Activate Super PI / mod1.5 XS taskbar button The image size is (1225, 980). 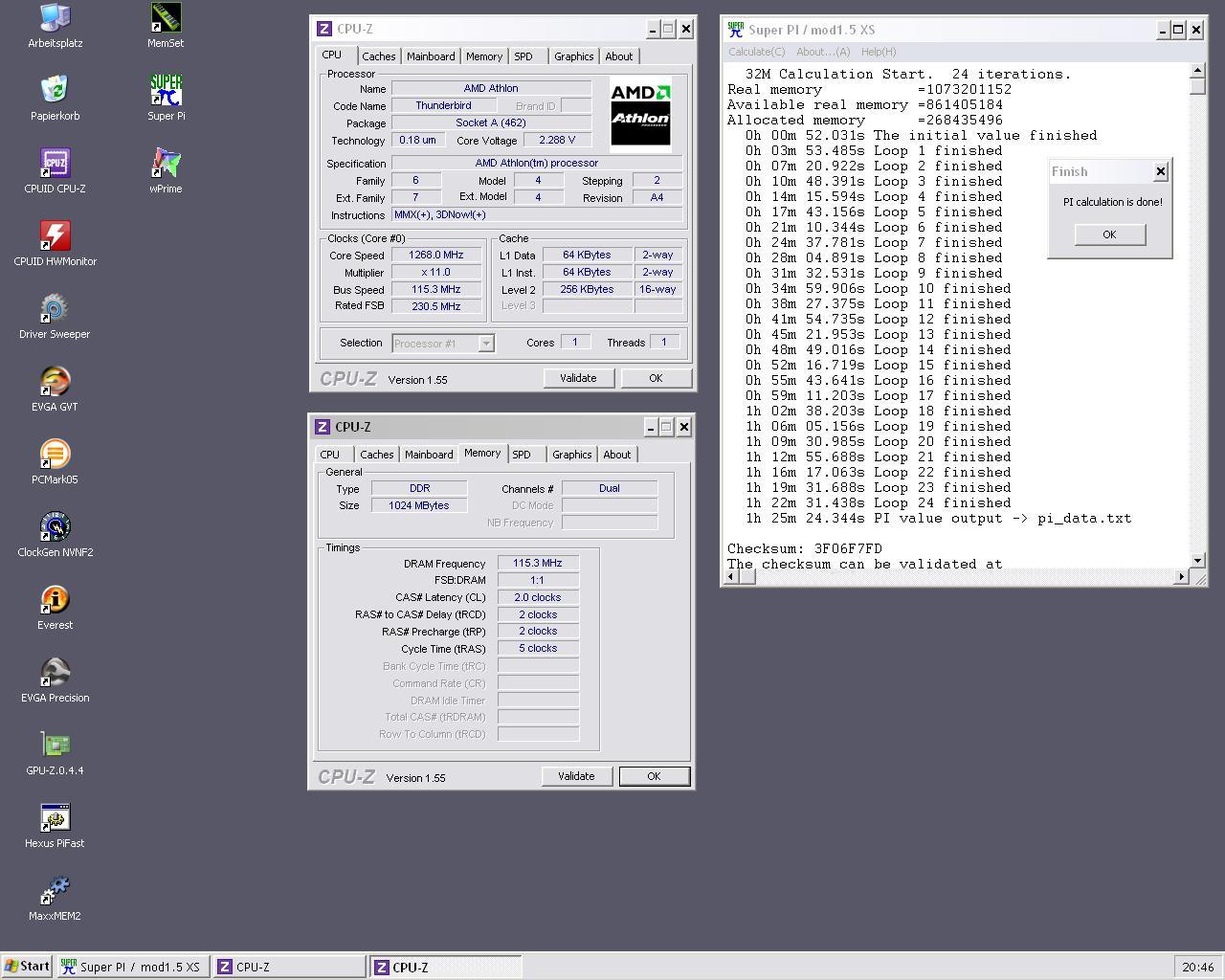click(131, 967)
